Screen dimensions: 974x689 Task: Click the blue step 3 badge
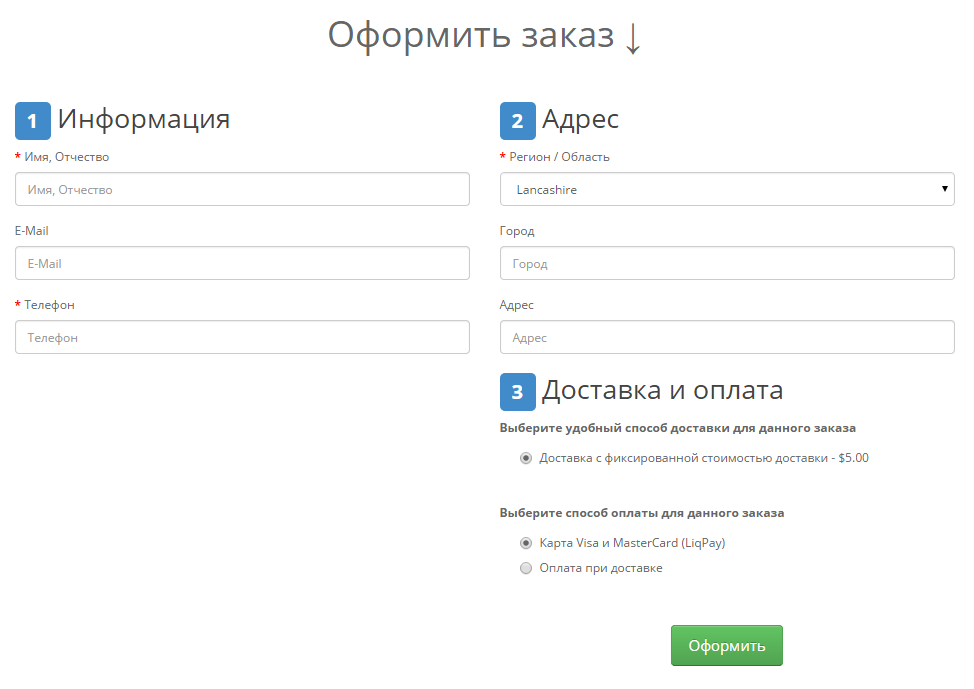click(517, 391)
